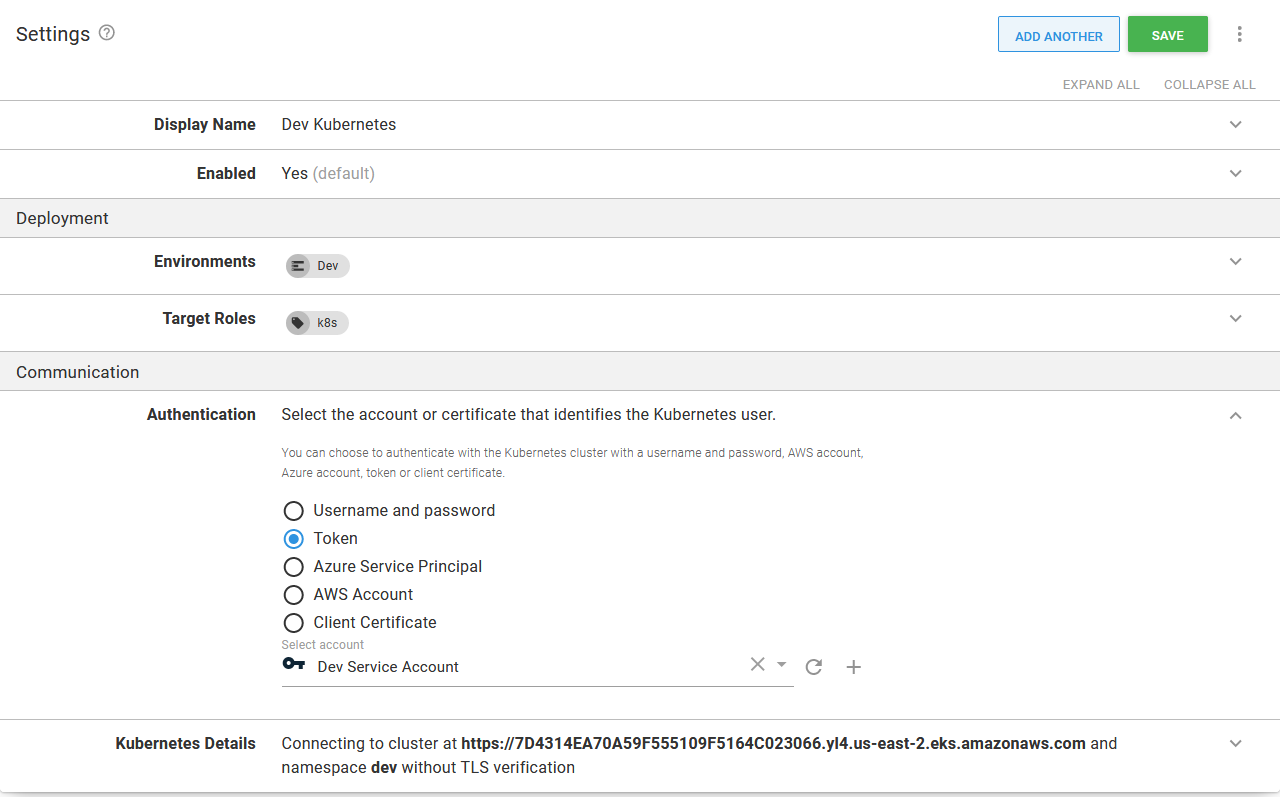Image resolution: width=1280 pixels, height=797 pixels.
Task: Choose Client Certificate authentication
Action: point(293,622)
